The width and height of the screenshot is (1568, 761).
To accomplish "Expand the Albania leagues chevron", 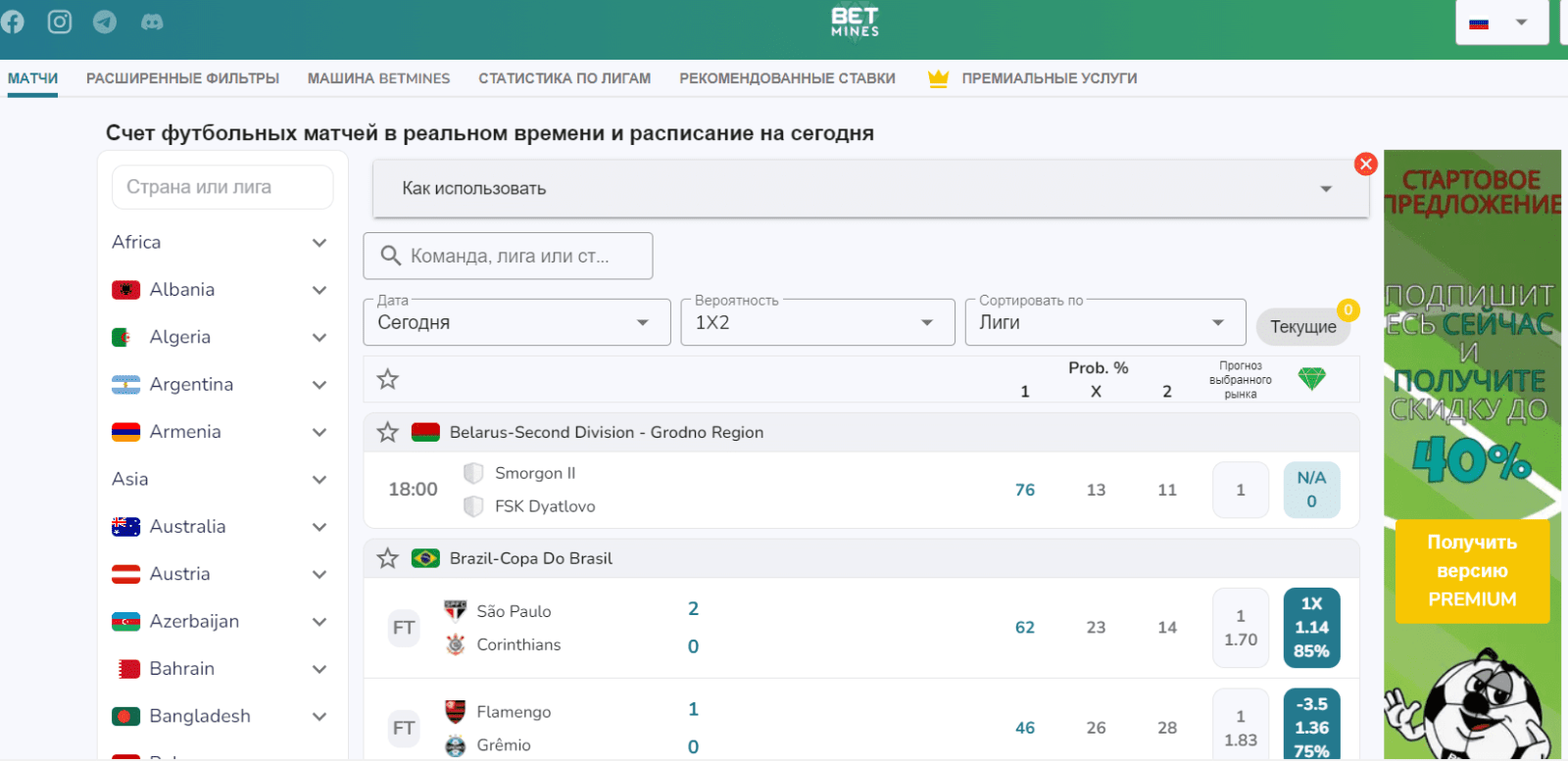I will tap(319, 290).
